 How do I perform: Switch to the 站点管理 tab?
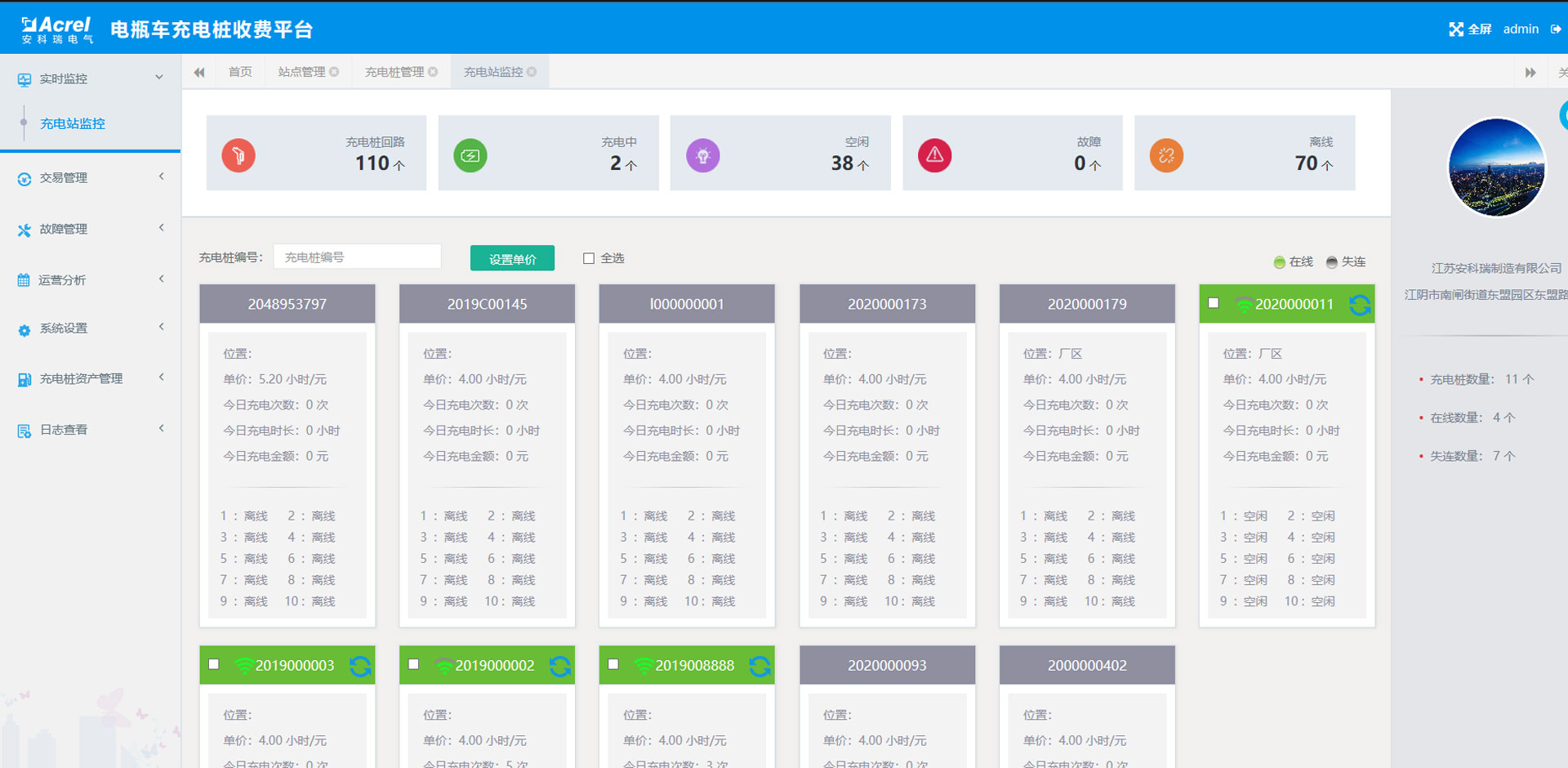(301, 72)
